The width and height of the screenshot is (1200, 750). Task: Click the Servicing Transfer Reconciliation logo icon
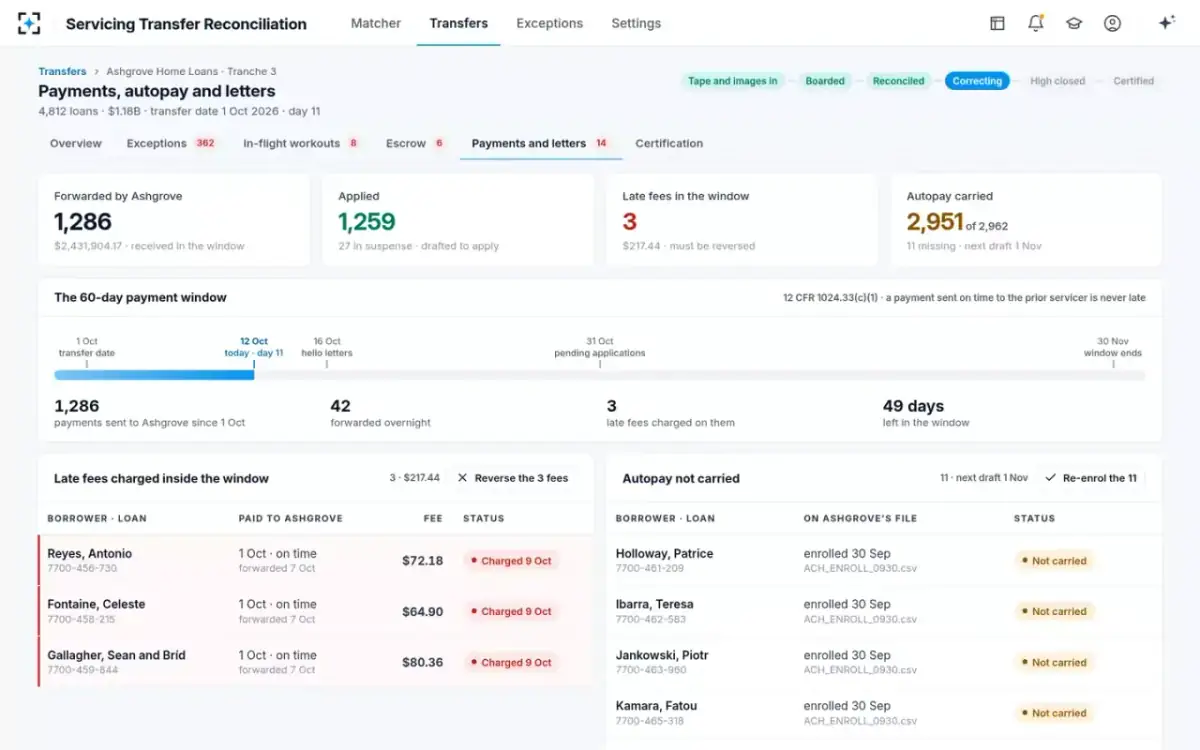pos(29,23)
